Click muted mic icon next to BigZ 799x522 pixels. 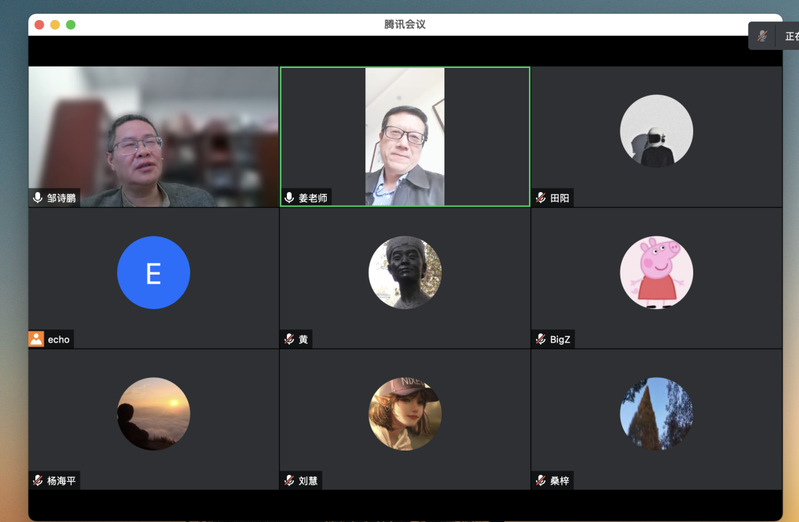541,340
